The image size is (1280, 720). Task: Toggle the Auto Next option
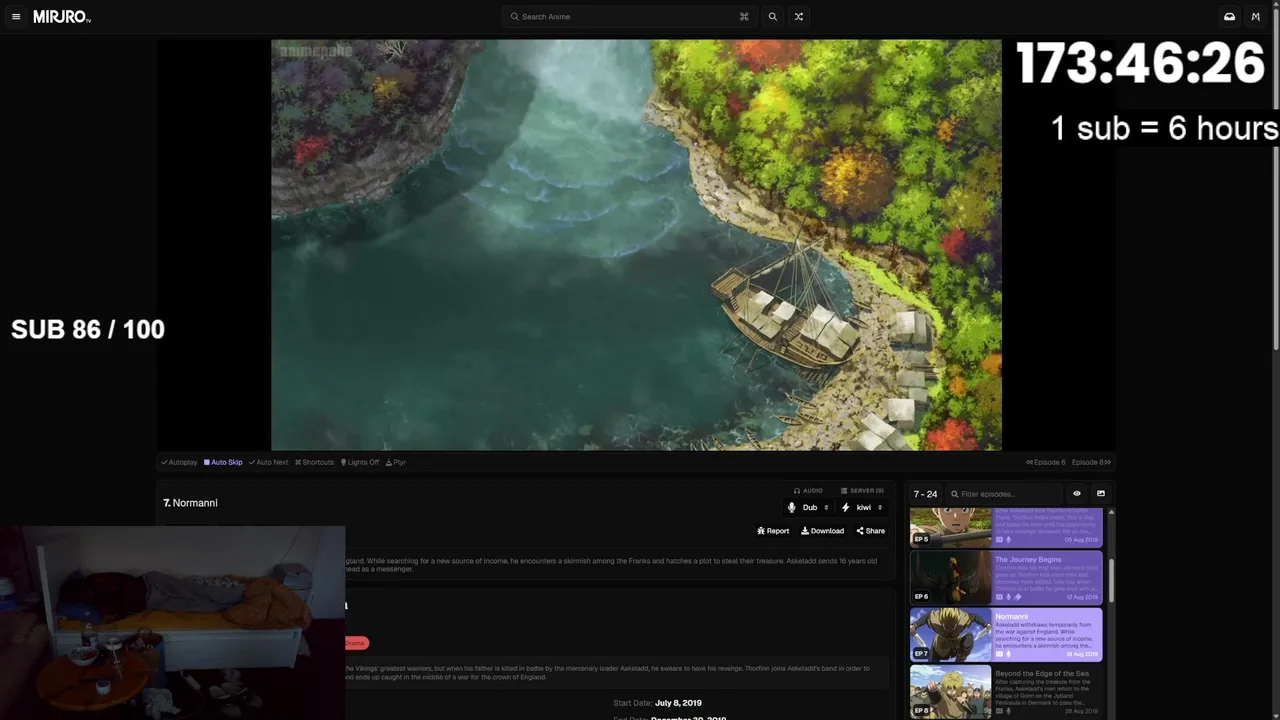tap(268, 462)
